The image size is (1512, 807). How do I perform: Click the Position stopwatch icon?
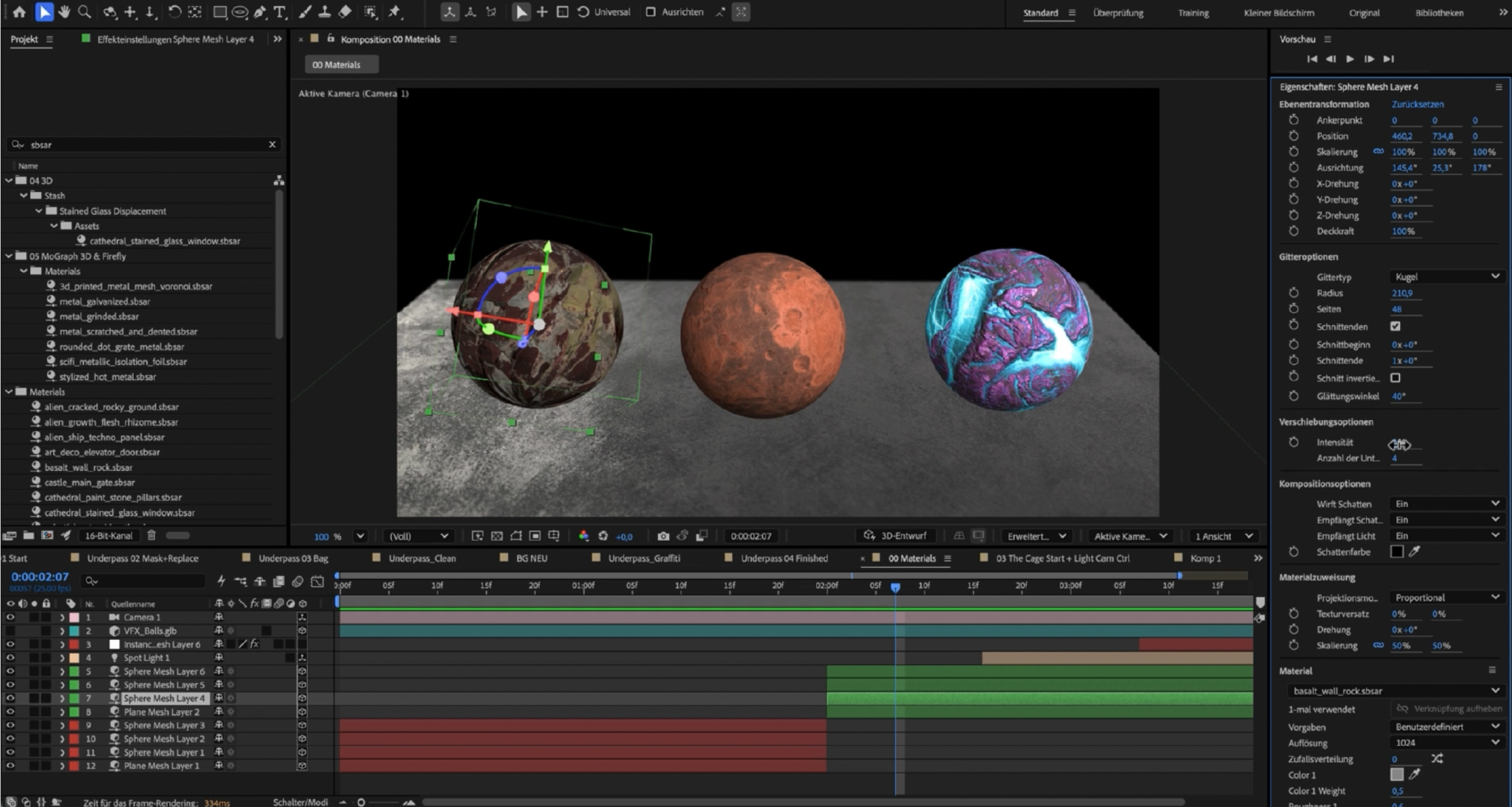(x=1293, y=136)
